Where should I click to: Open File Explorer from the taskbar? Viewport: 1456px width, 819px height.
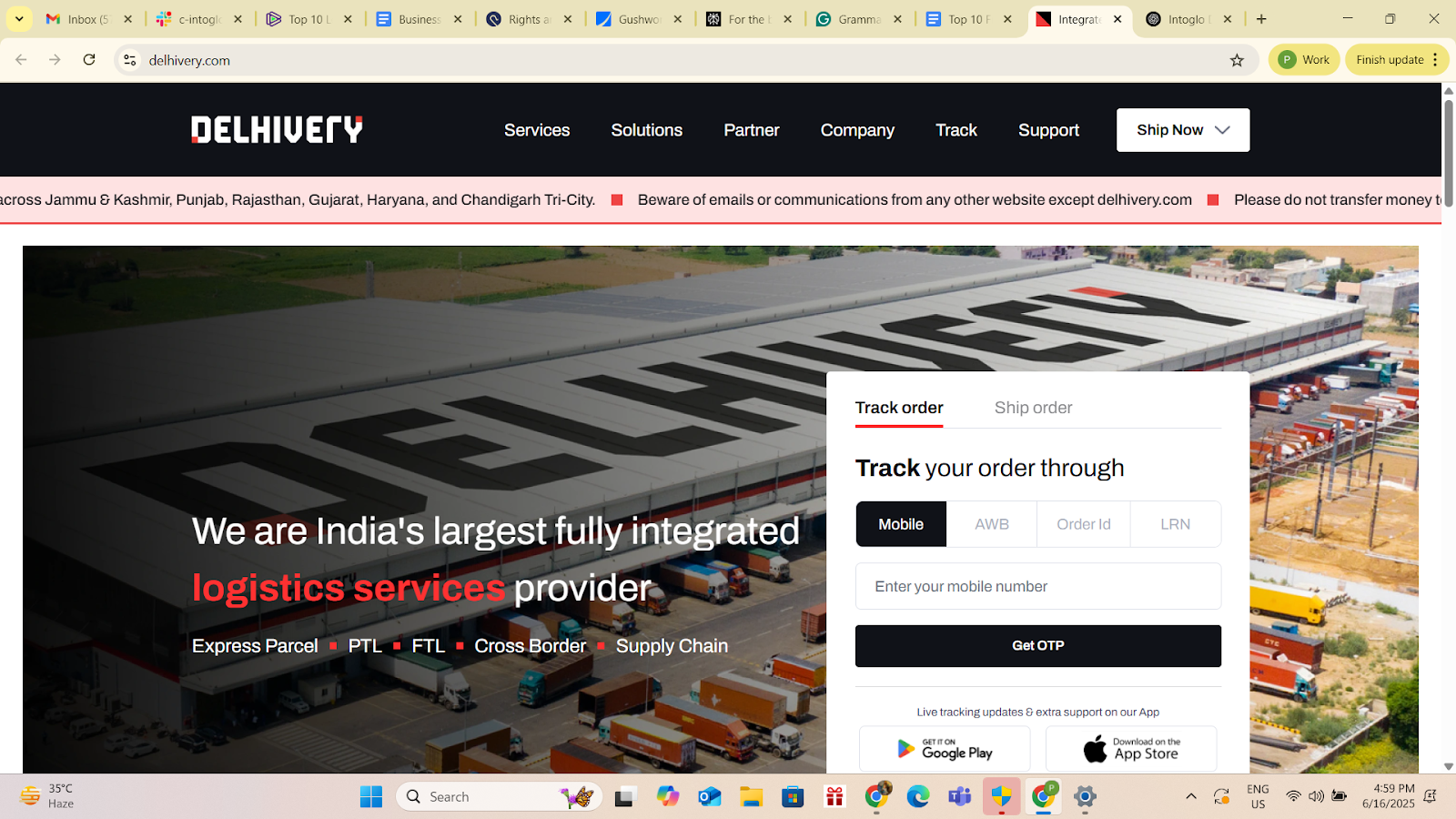(x=751, y=797)
